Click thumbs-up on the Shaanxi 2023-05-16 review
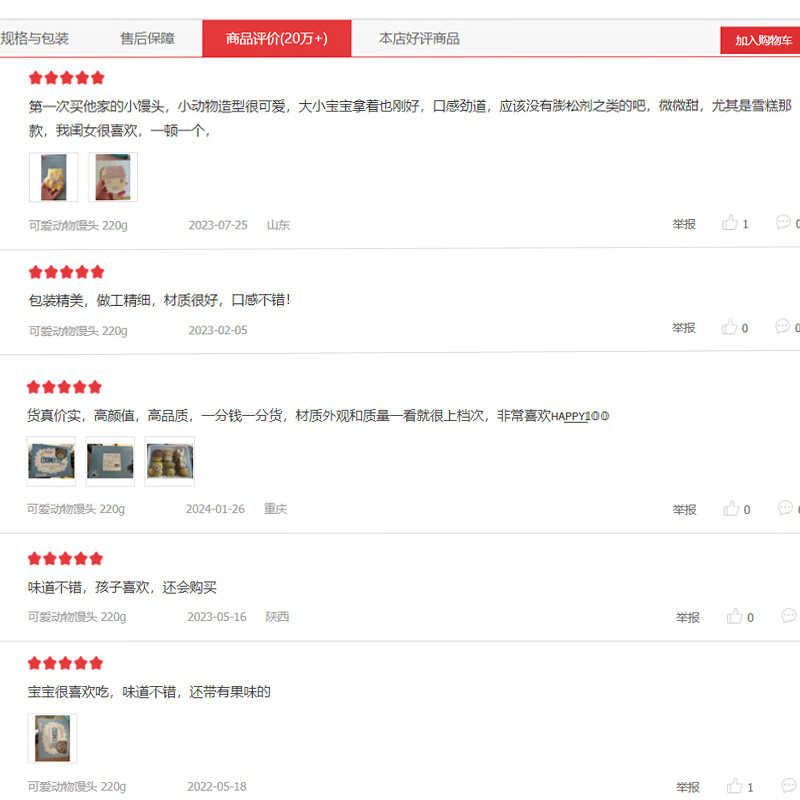Image resolution: width=800 pixels, height=800 pixels. (735, 616)
